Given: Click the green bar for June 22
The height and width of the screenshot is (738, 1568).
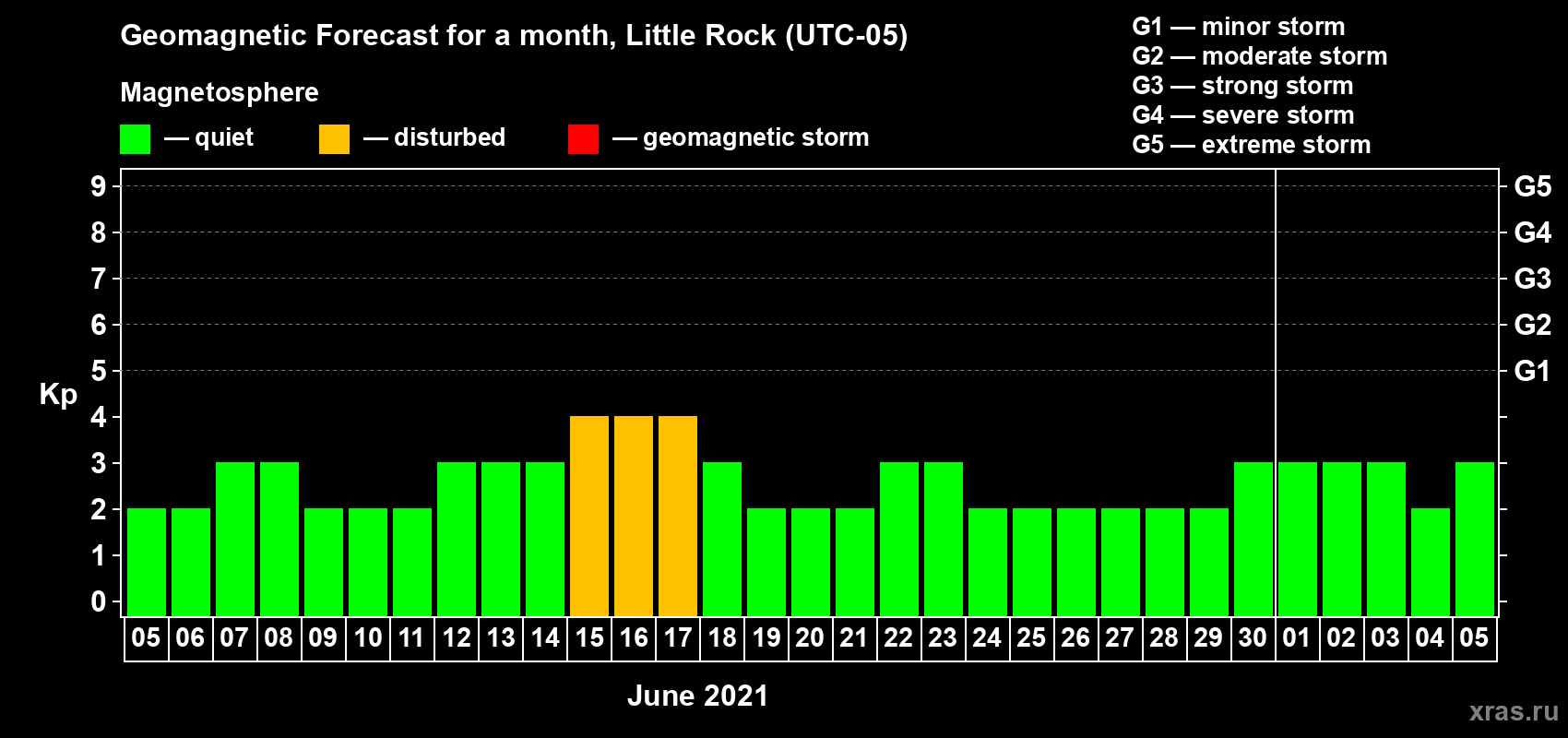Looking at the screenshot, I should pos(899,539).
